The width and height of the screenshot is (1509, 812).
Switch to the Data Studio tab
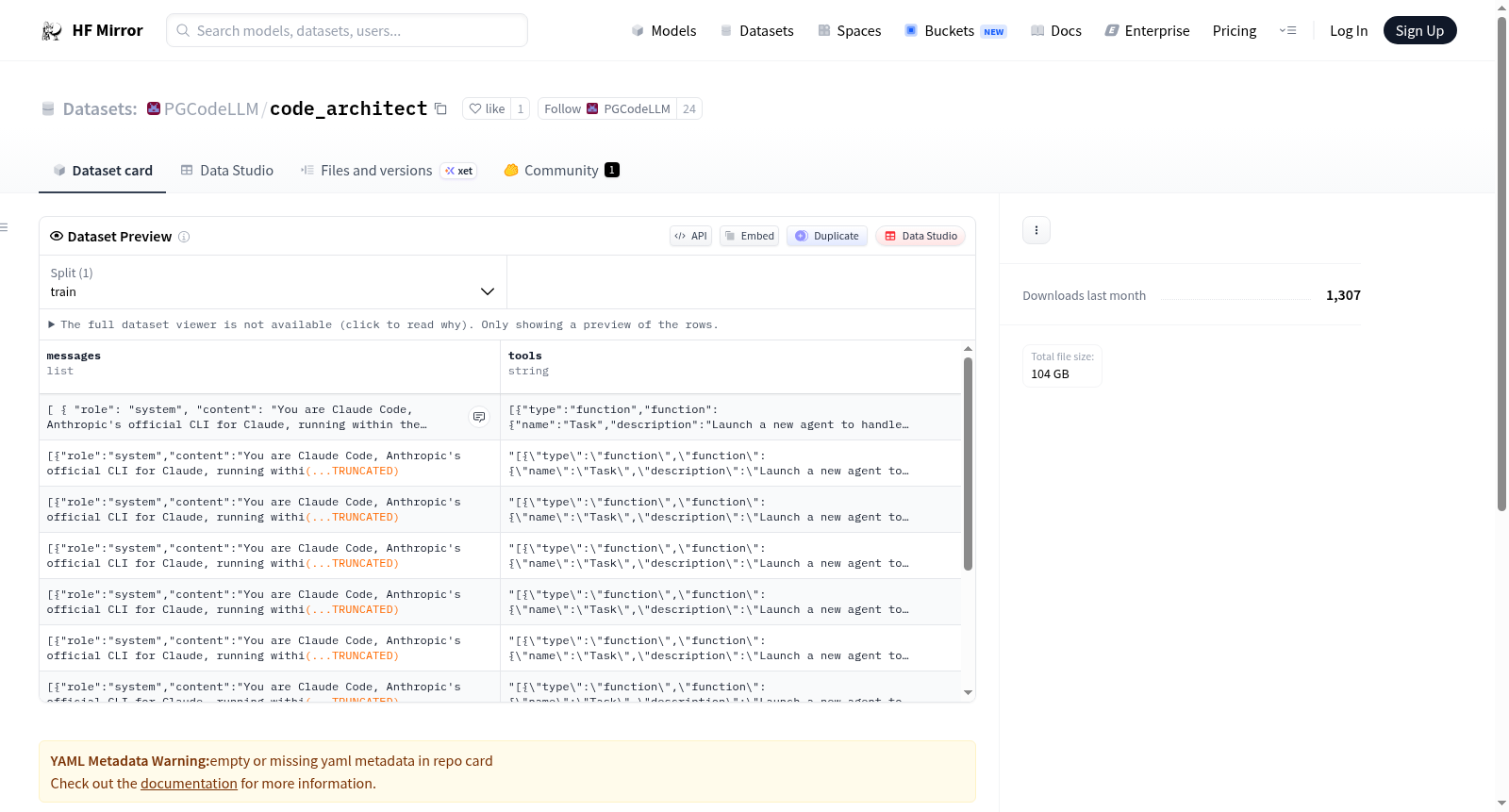point(227,171)
